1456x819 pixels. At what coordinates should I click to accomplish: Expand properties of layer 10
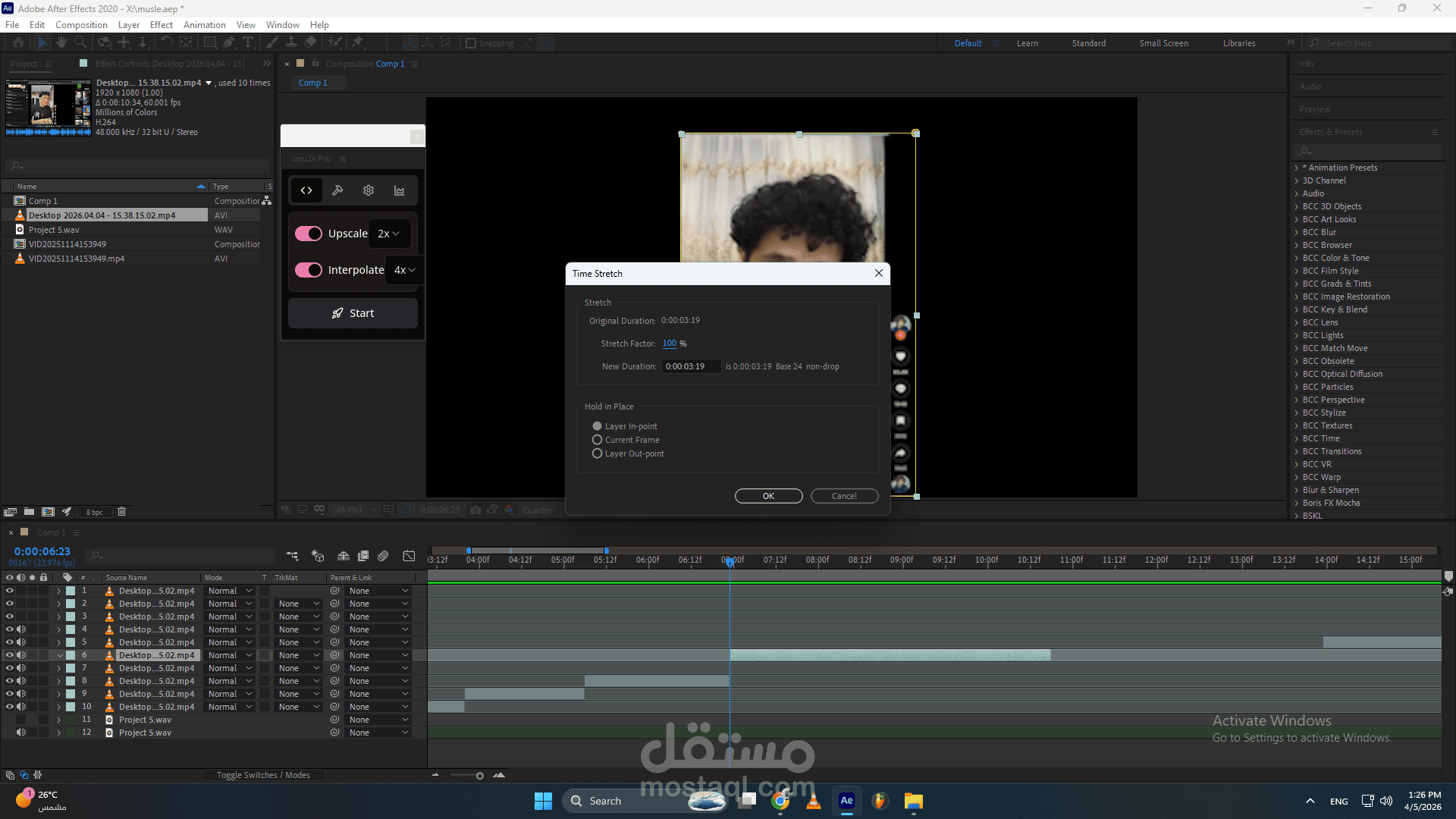click(x=58, y=707)
